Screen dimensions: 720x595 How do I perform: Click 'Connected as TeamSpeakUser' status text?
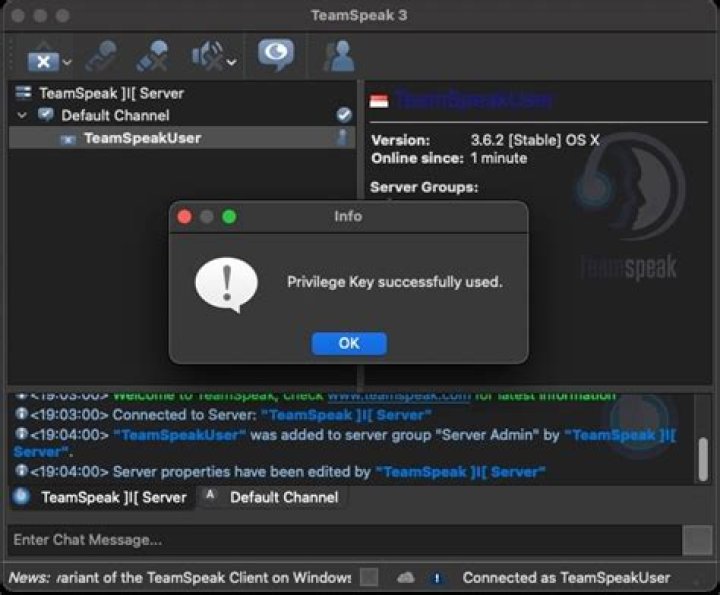pos(566,578)
